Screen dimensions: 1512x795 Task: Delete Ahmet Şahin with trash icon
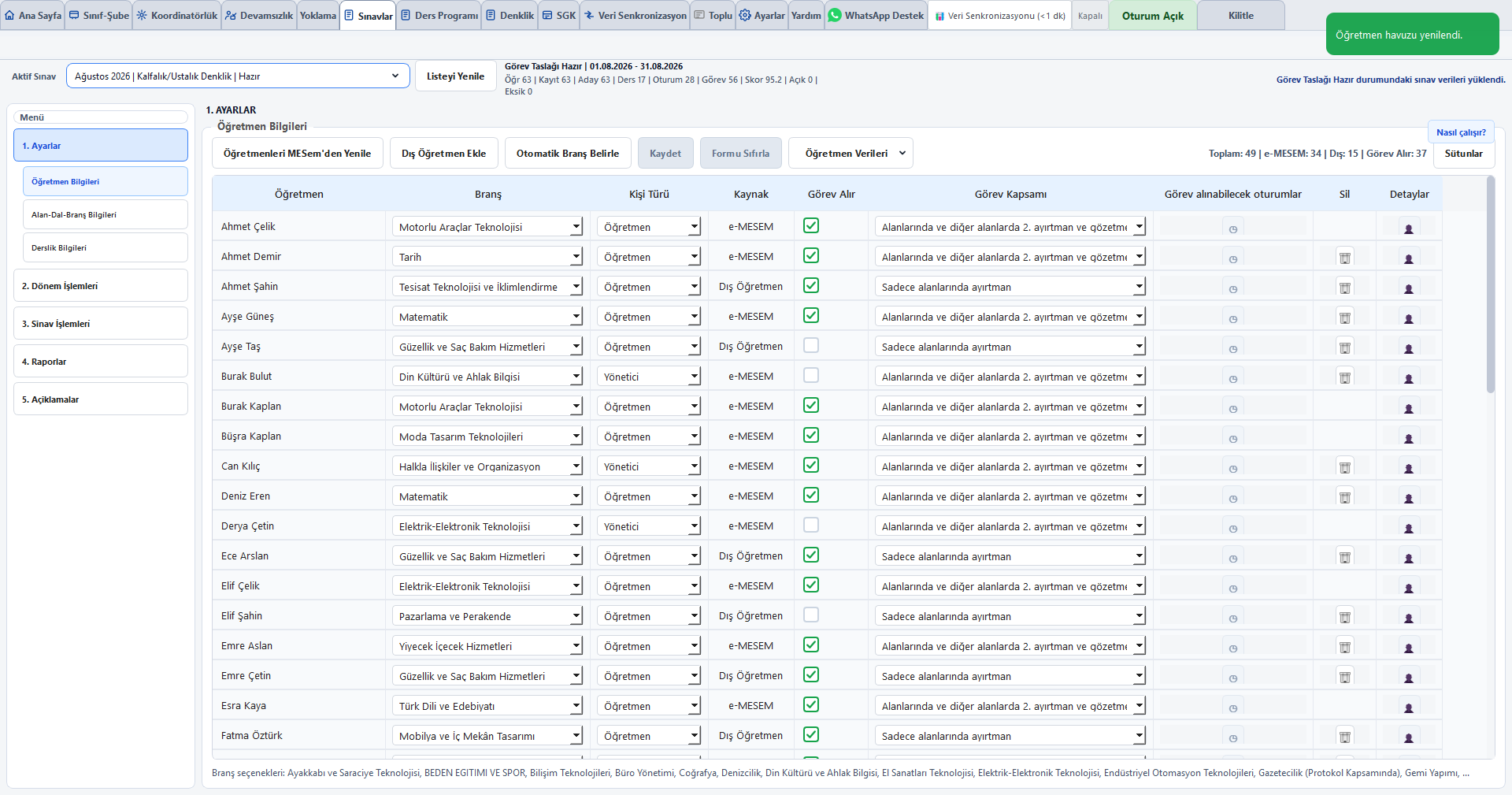coord(1345,287)
